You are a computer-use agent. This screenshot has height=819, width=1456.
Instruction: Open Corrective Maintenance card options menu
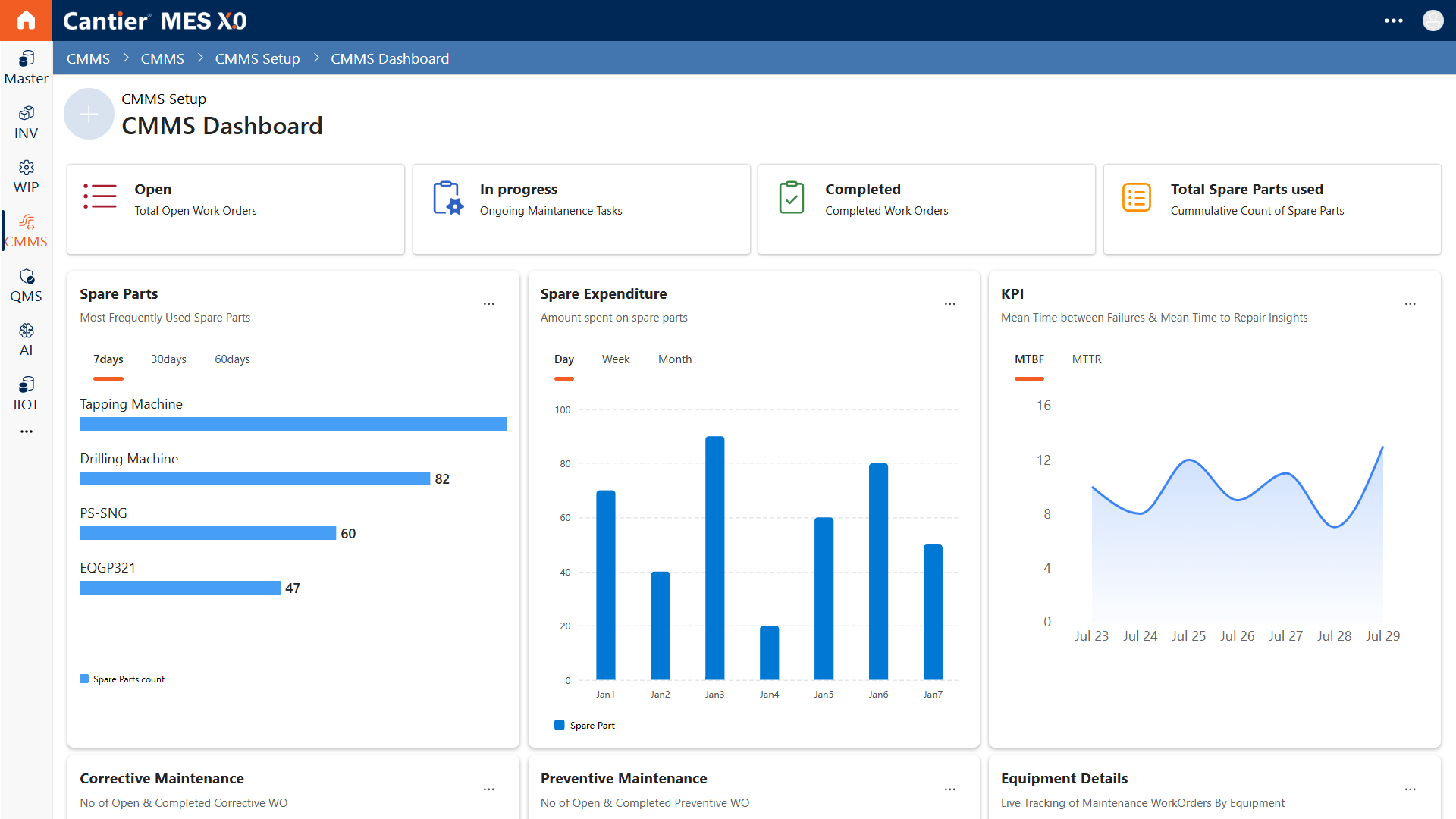point(489,789)
